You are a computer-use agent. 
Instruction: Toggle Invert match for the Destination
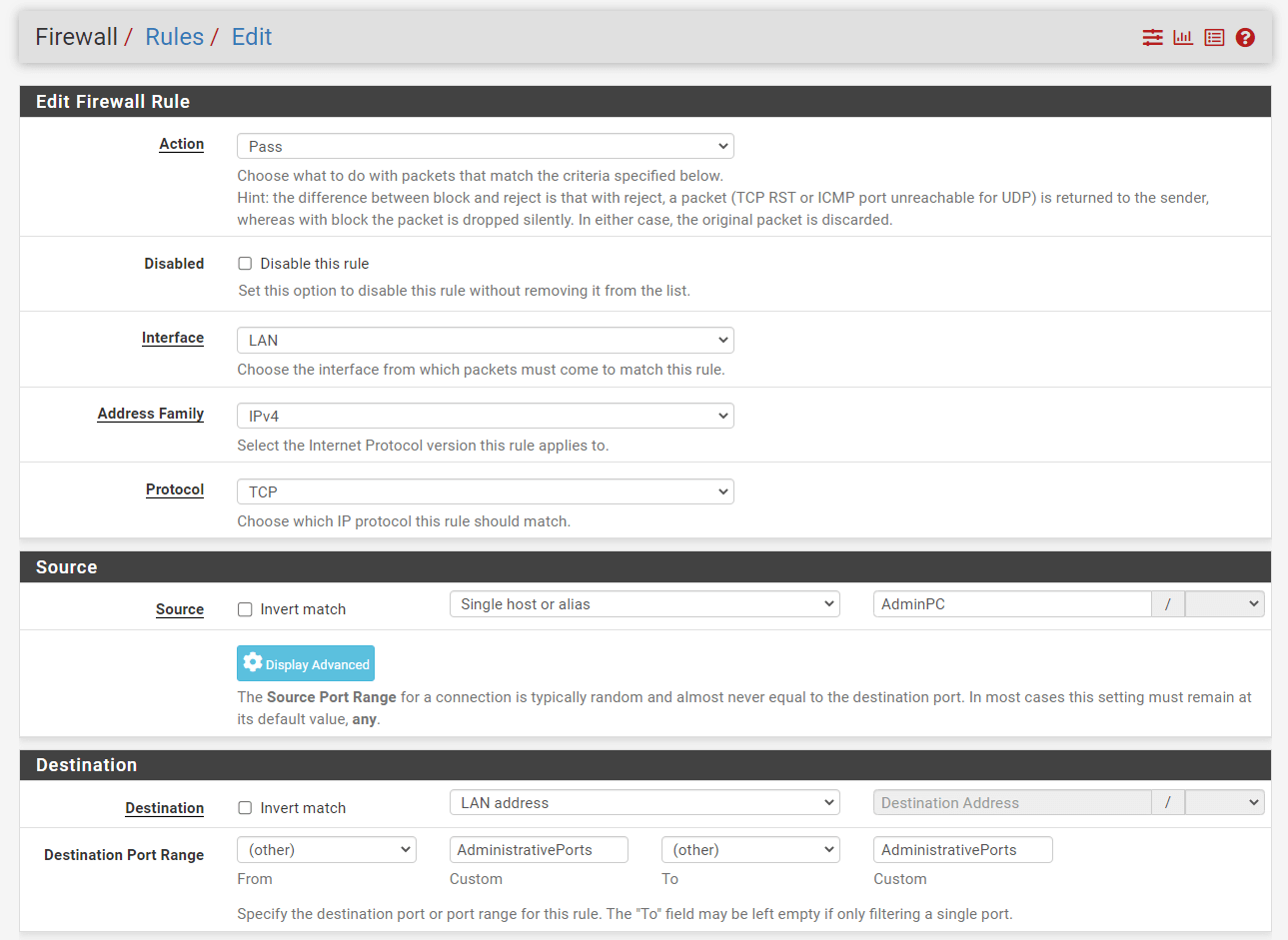point(245,808)
